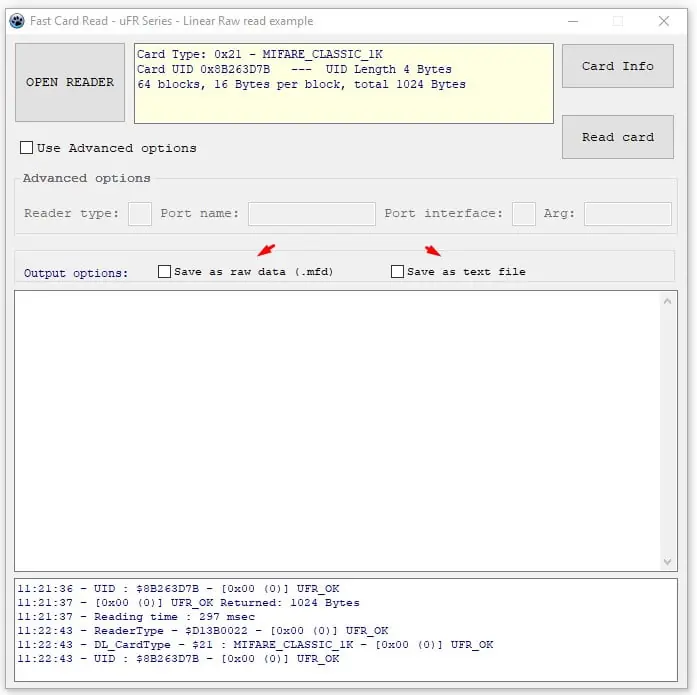Click scroll down arrow of output area
697x695 pixels.
pyautogui.click(x=667, y=562)
